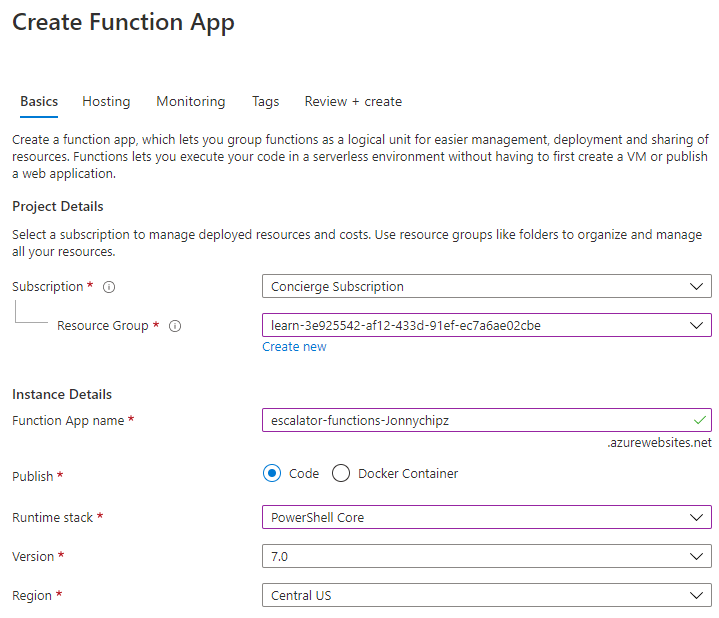Click the Create Function App page heading
The image size is (719, 618).
(123, 23)
